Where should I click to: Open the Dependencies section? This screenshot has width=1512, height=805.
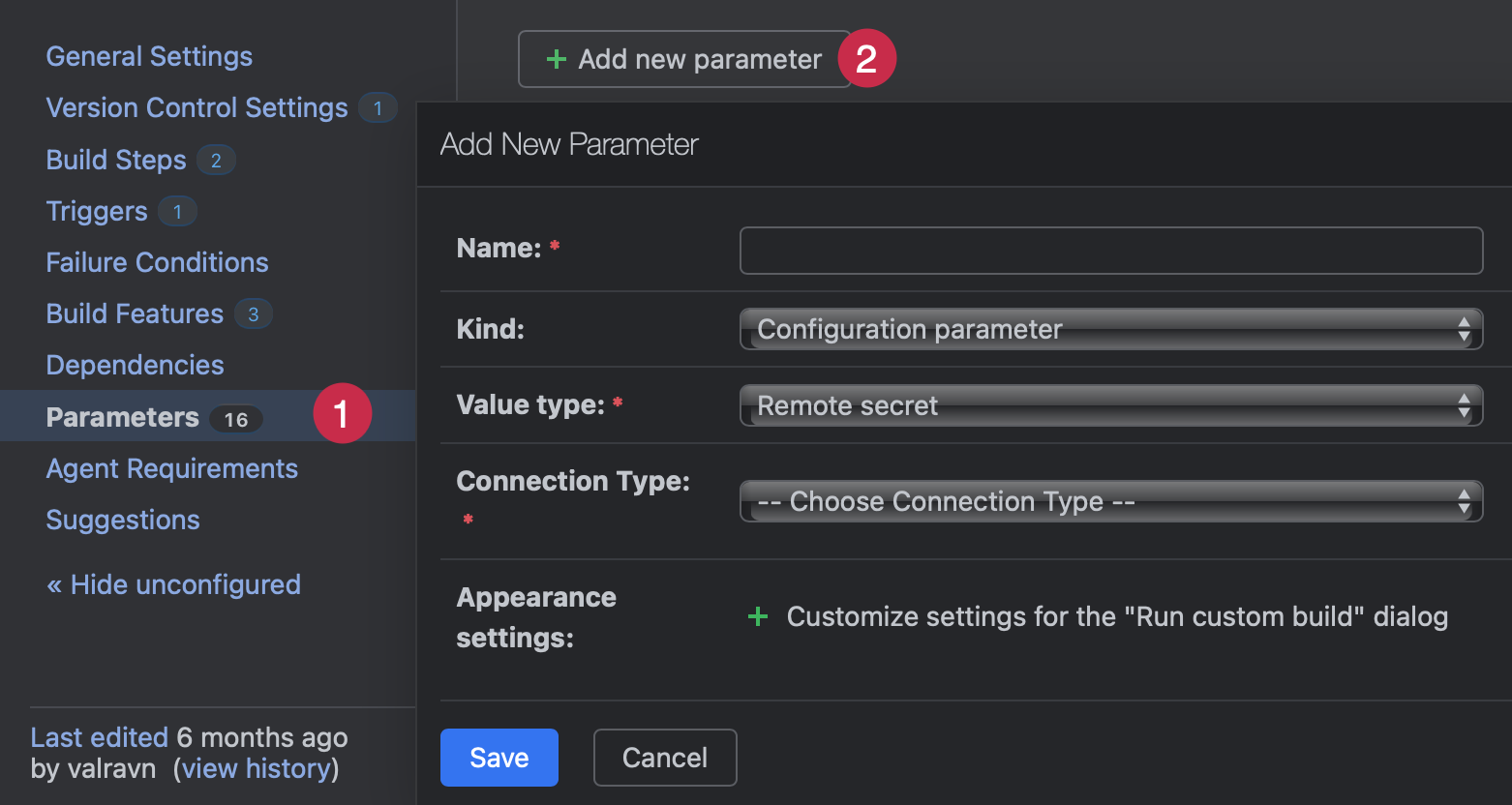tap(135, 366)
